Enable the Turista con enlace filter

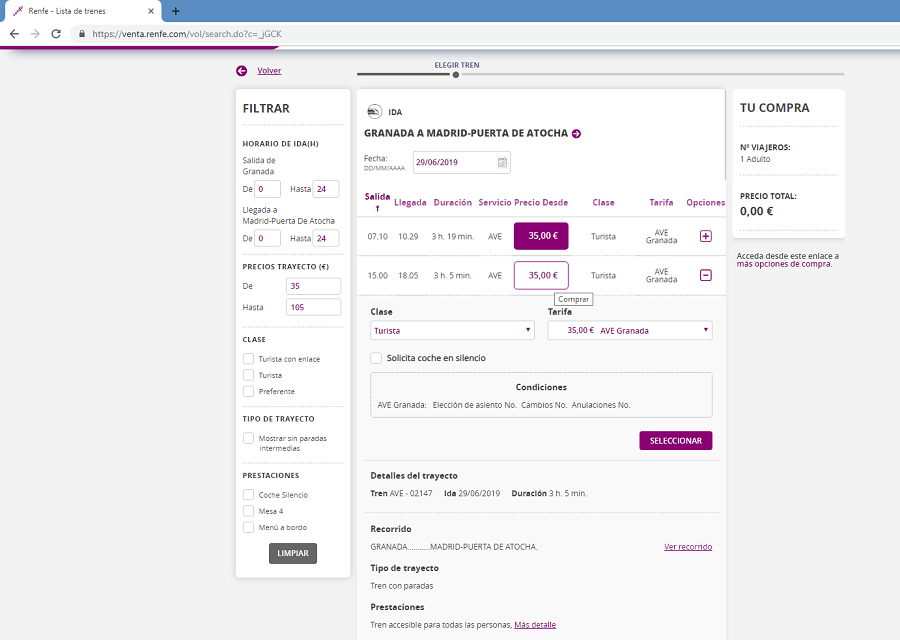pos(248,359)
